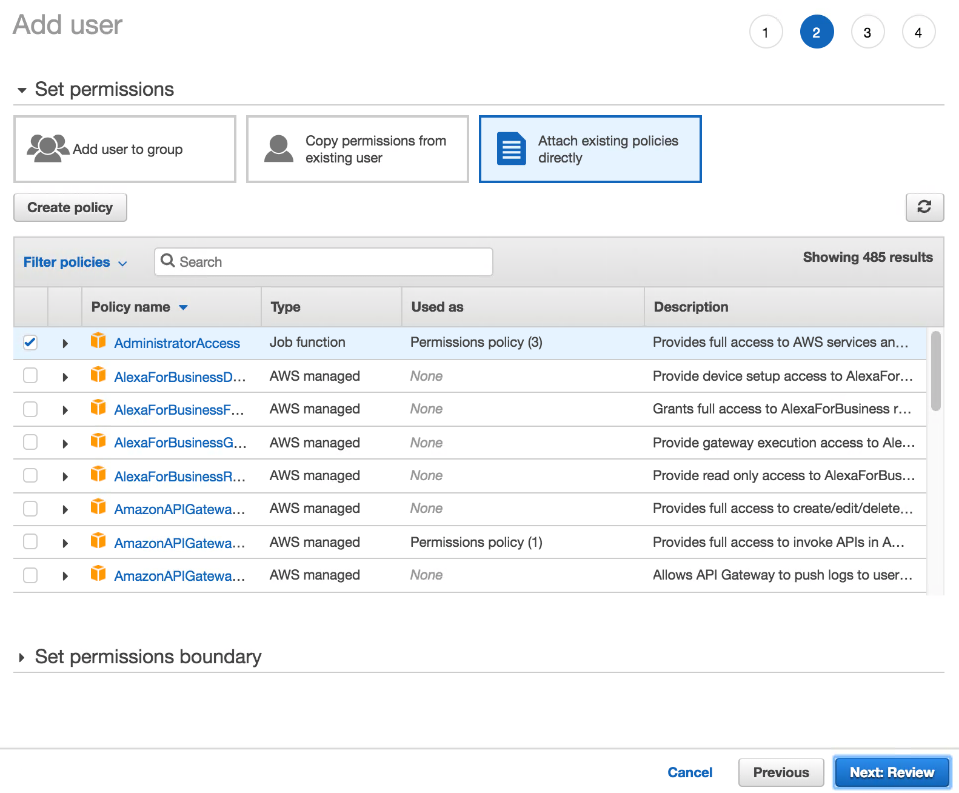The image size is (959, 793).
Task: Expand the AlexaForBusinessD… row details
Action: tap(65, 377)
